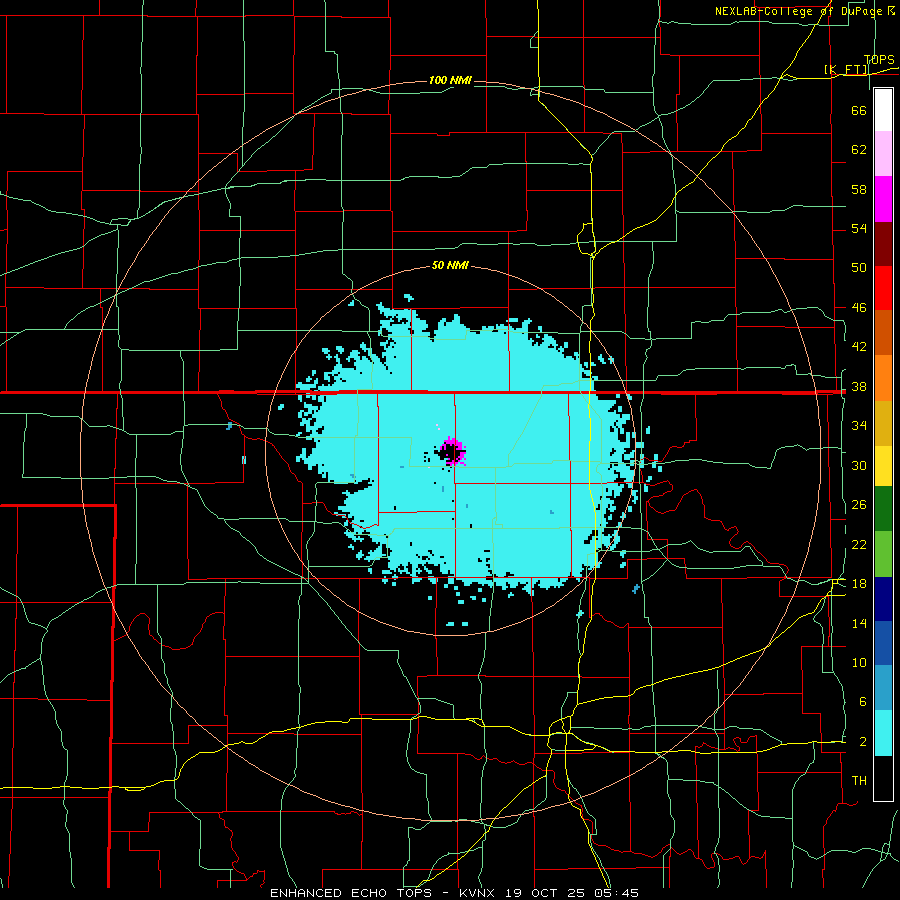Screen dimensions: 900x900
Task: Click the legend value "62"
Action: (x=859, y=150)
